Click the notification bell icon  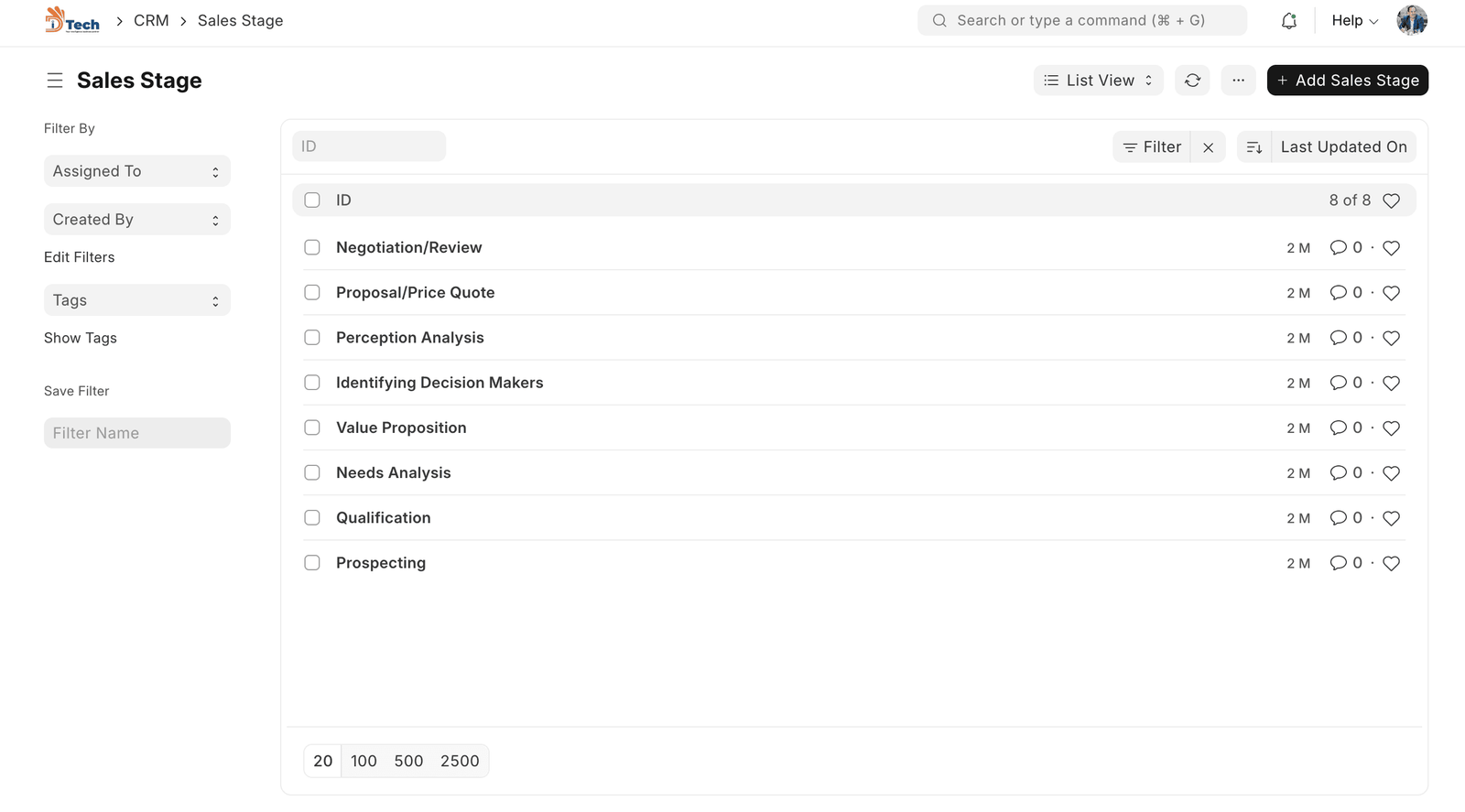pos(1288,21)
